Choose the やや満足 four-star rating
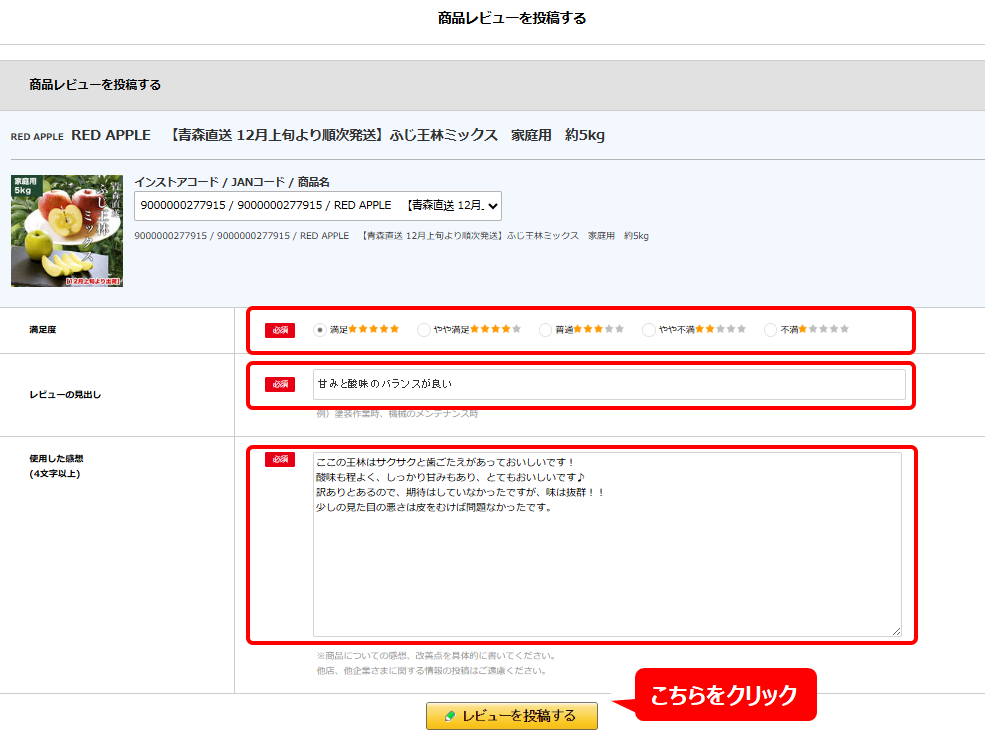The image size is (985, 737). coord(424,330)
